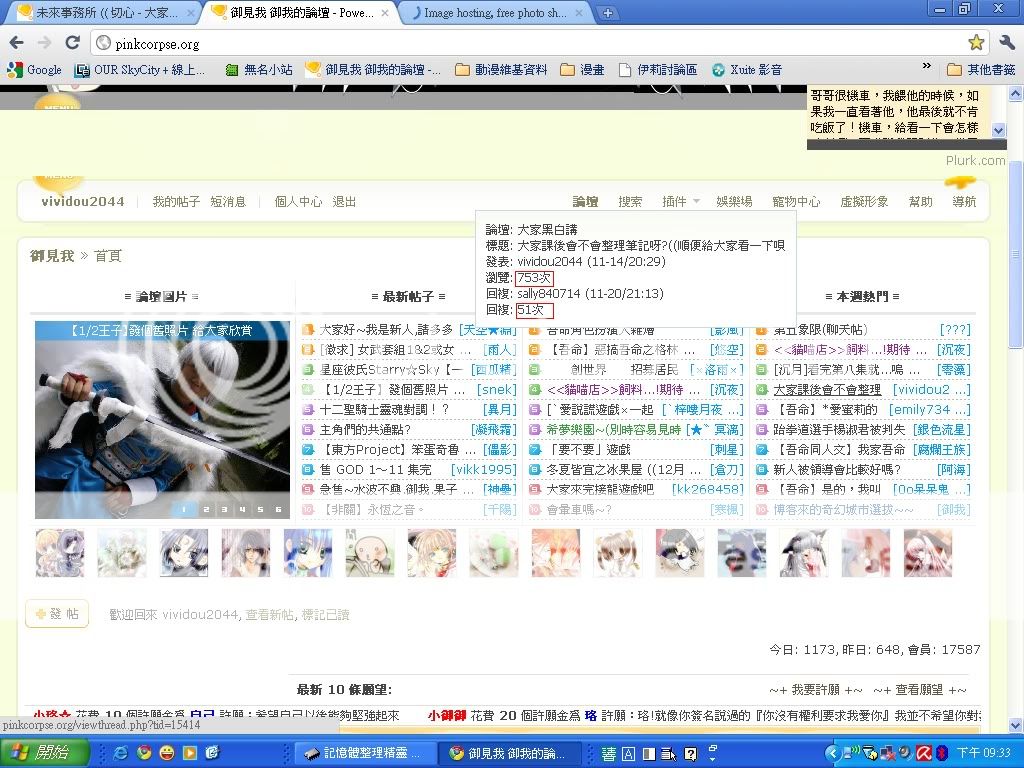Switch to the 未來事務所 browser tab
Screen dimensions: 1024x768
[x=104, y=12]
